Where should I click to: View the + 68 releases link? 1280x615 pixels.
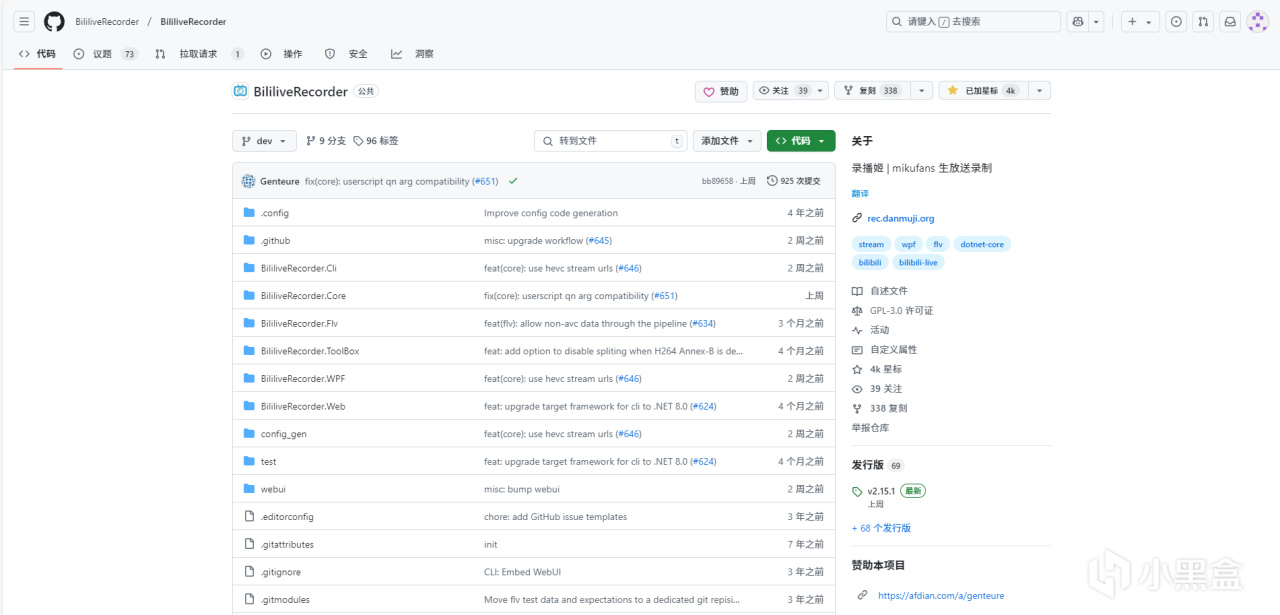click(x=881, y=528)
